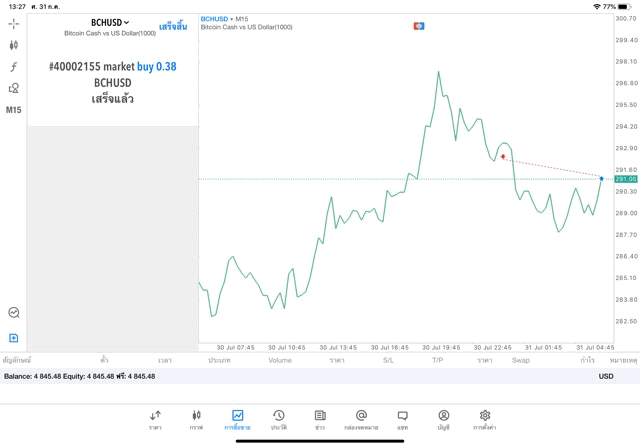Open the News (ข่าว) icon

click(320, 419)
